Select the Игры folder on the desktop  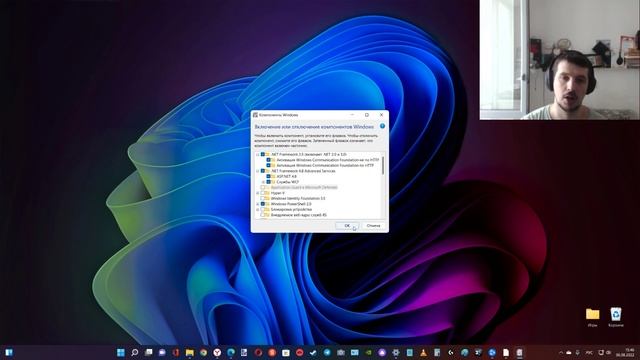coord(592,318)
